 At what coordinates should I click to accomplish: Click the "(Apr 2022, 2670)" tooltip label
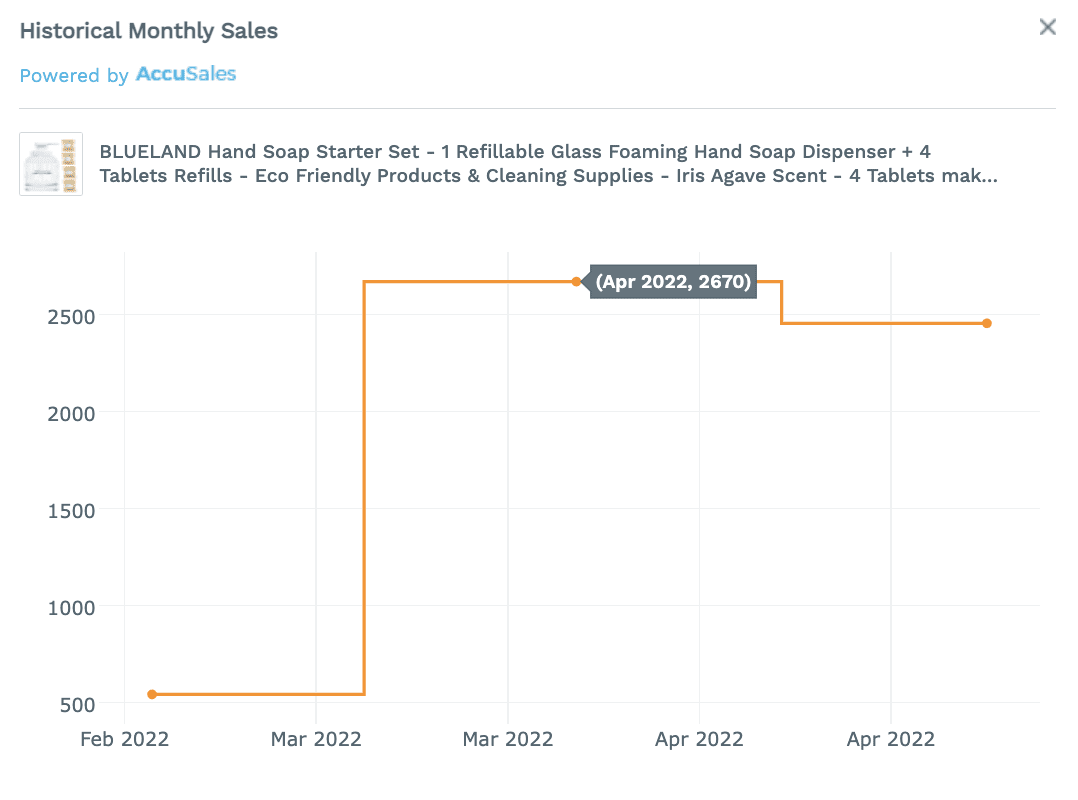pyautogui.click(x=672, y=282)
